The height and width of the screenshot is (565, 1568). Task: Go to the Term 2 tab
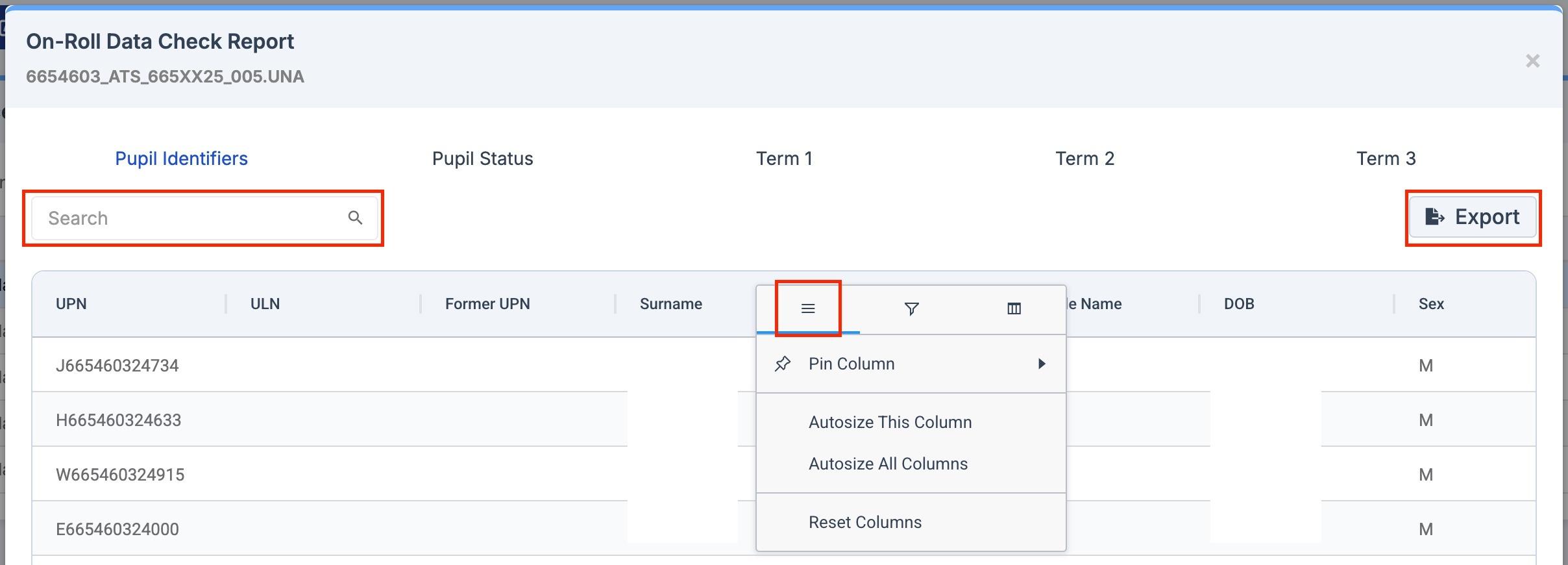1084,158
